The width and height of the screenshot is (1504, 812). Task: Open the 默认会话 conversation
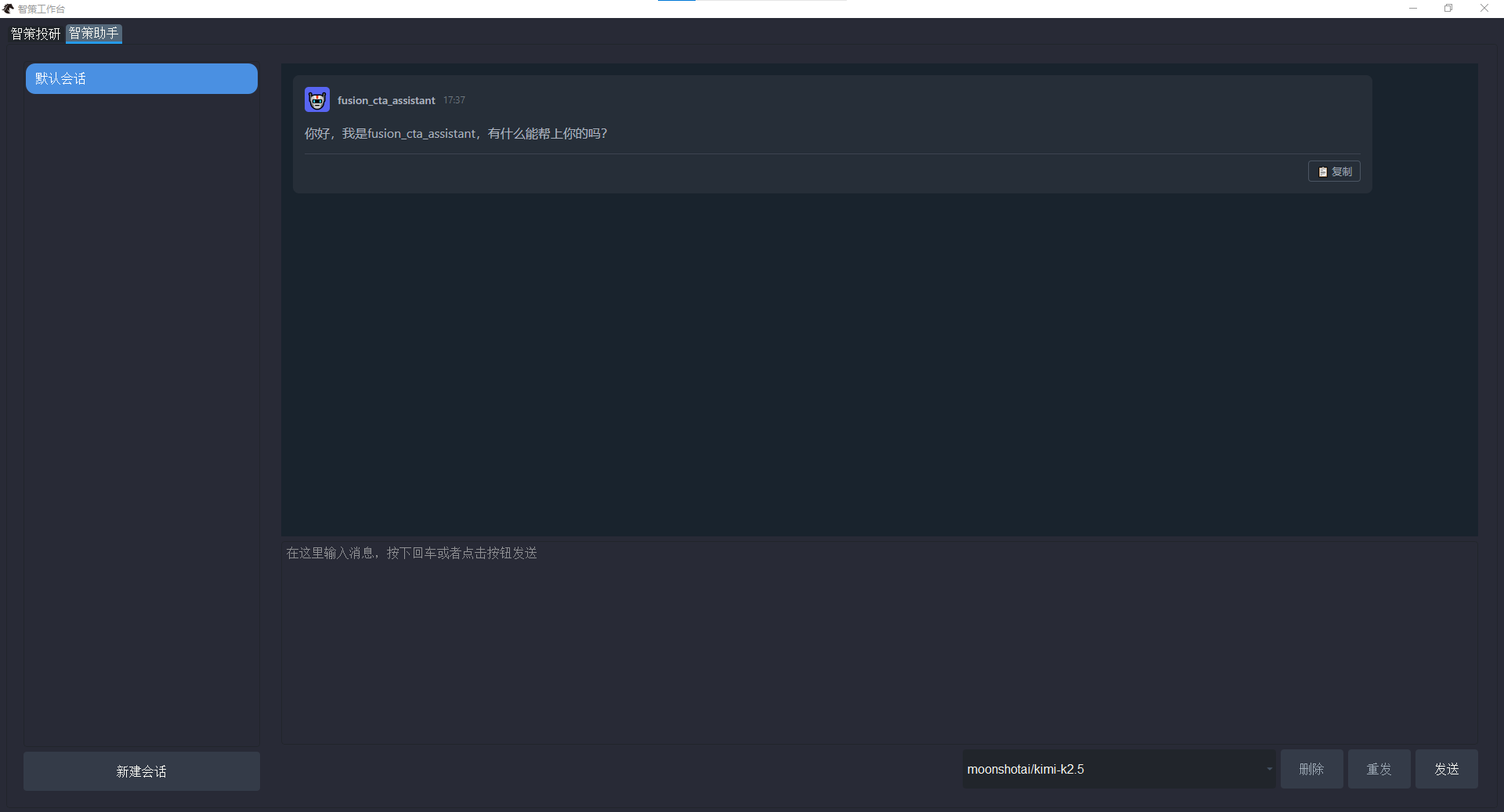[142, 79]
